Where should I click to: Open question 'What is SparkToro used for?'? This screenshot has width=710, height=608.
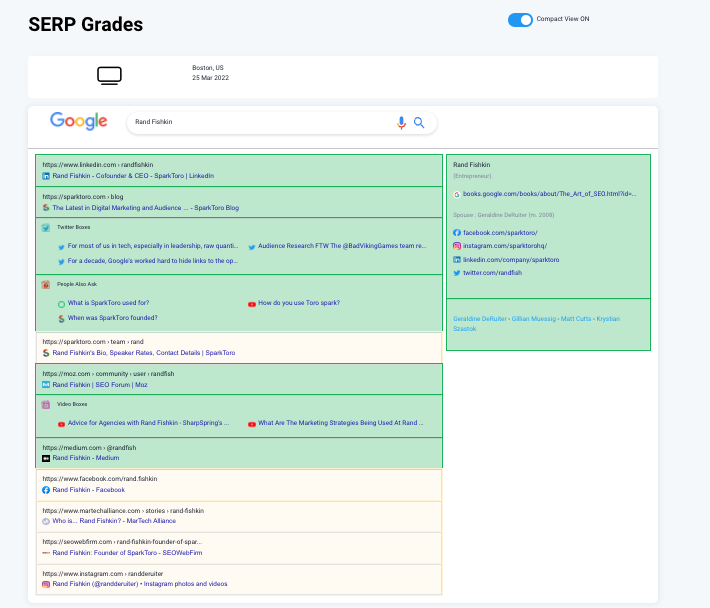108,303
